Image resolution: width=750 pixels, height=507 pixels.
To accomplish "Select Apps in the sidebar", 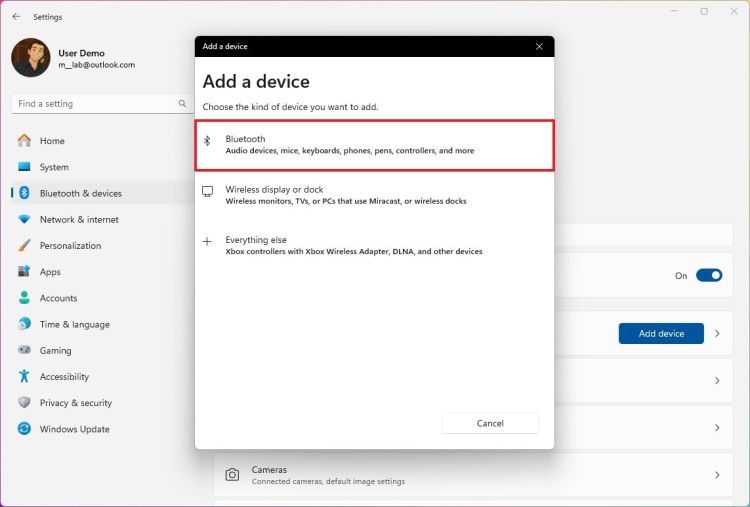I will [50, 272].
